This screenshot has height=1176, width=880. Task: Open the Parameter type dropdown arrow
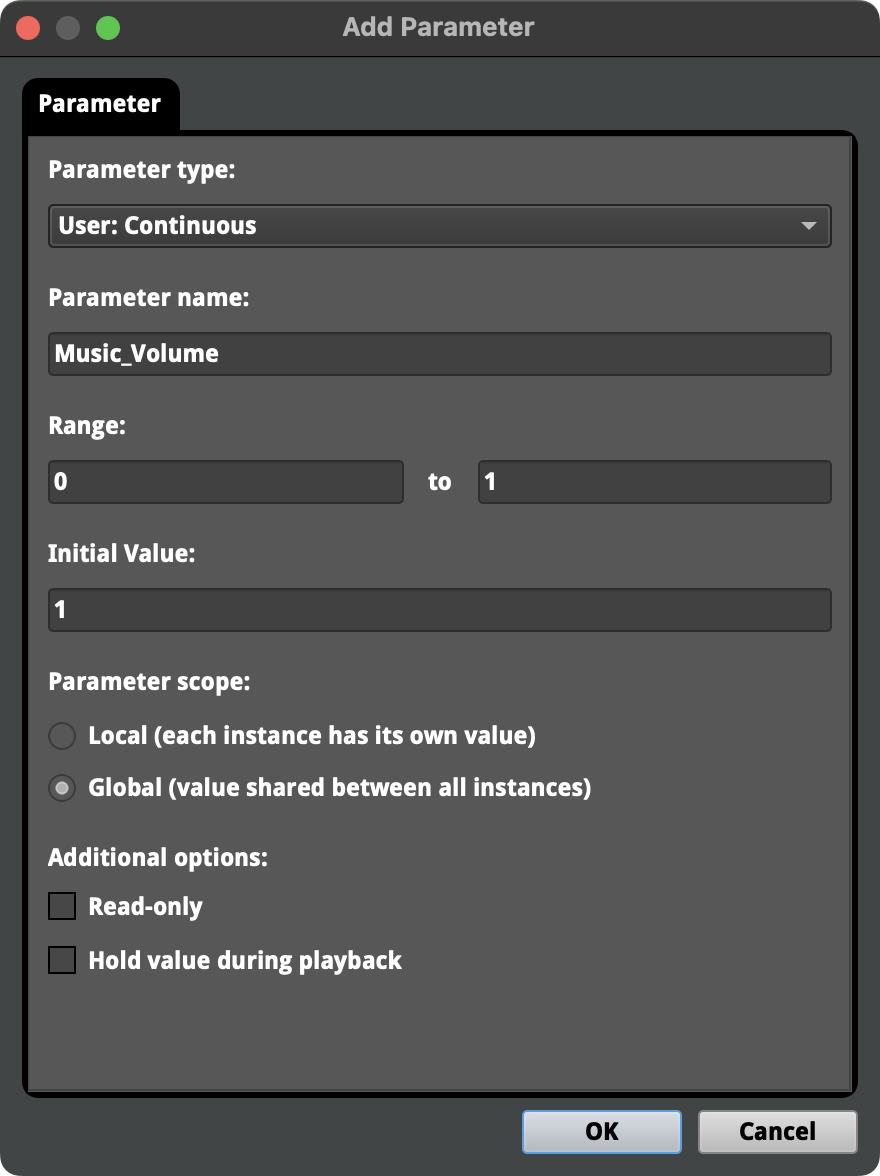coord(809,226)
